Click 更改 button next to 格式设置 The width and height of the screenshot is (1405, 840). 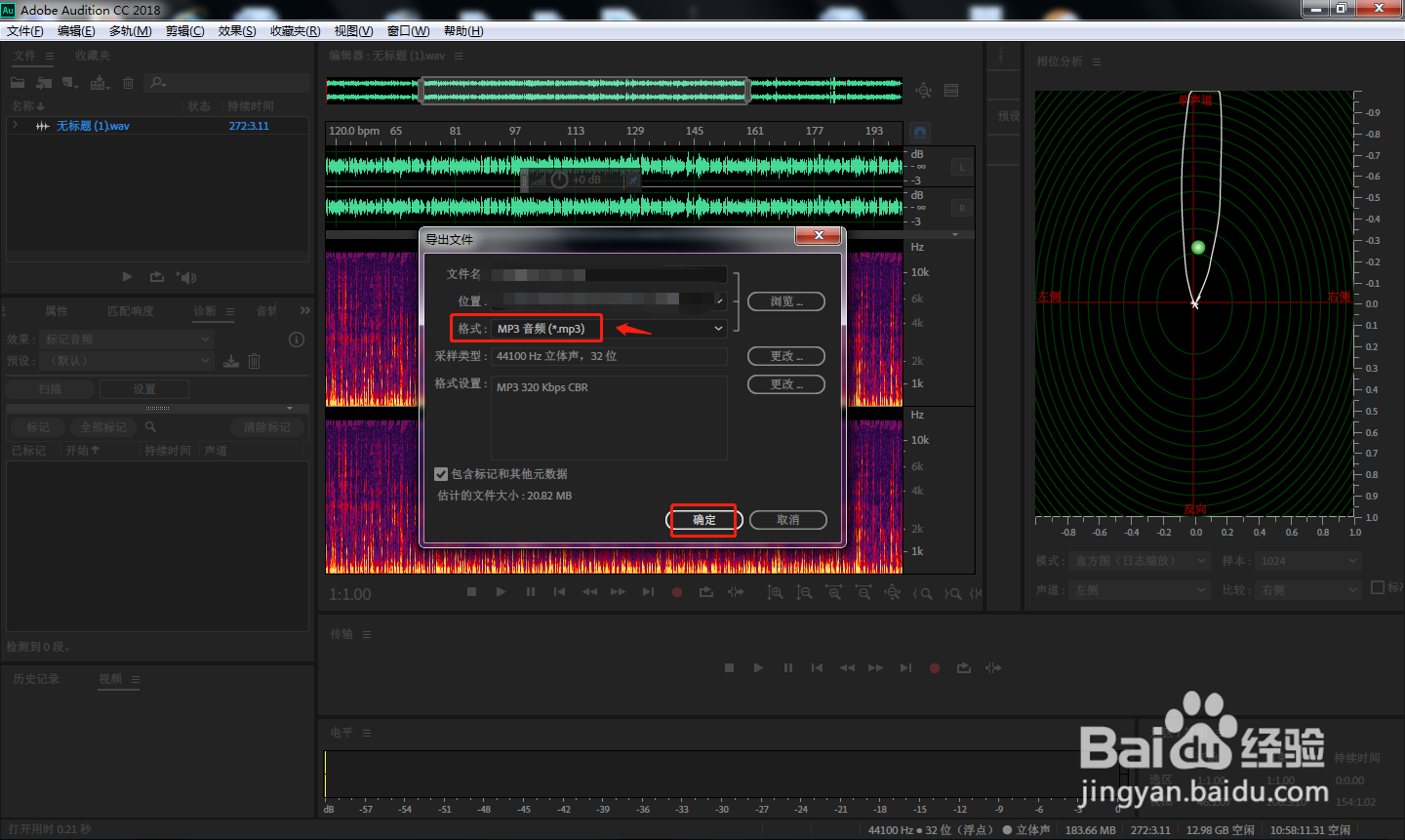[786, 384]
